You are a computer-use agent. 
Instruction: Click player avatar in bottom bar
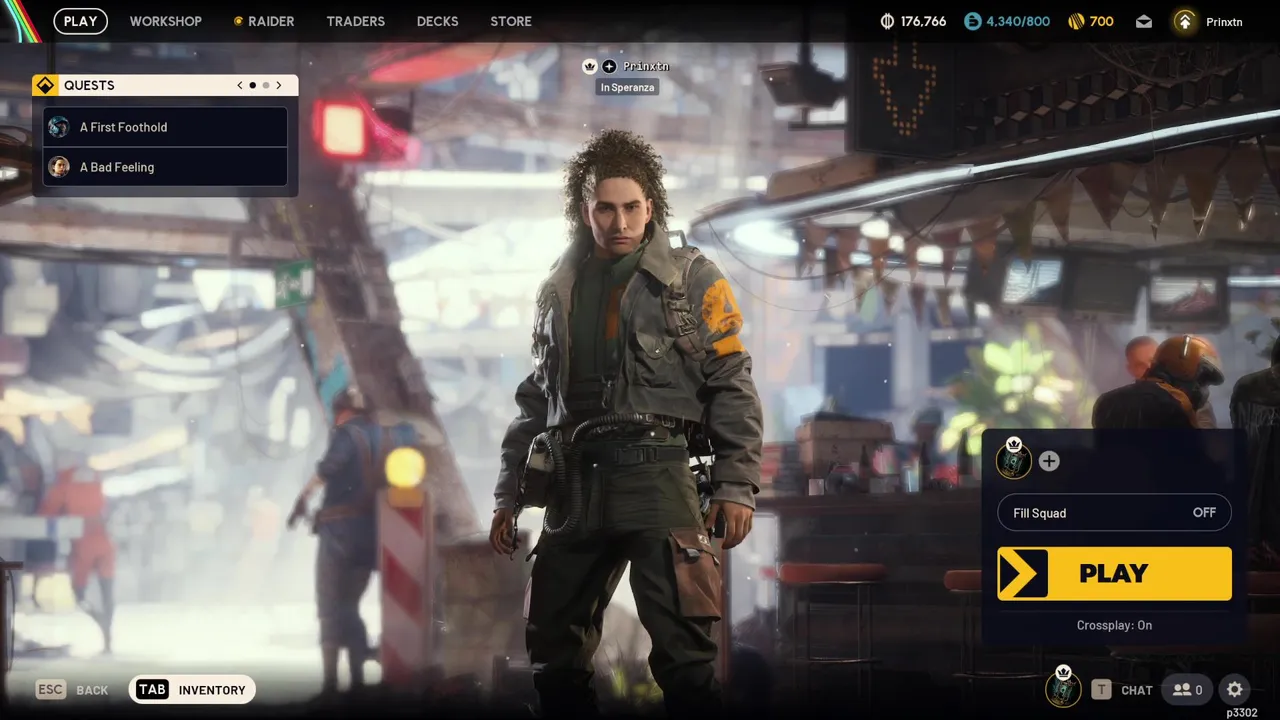click(x=1063, y=688)
